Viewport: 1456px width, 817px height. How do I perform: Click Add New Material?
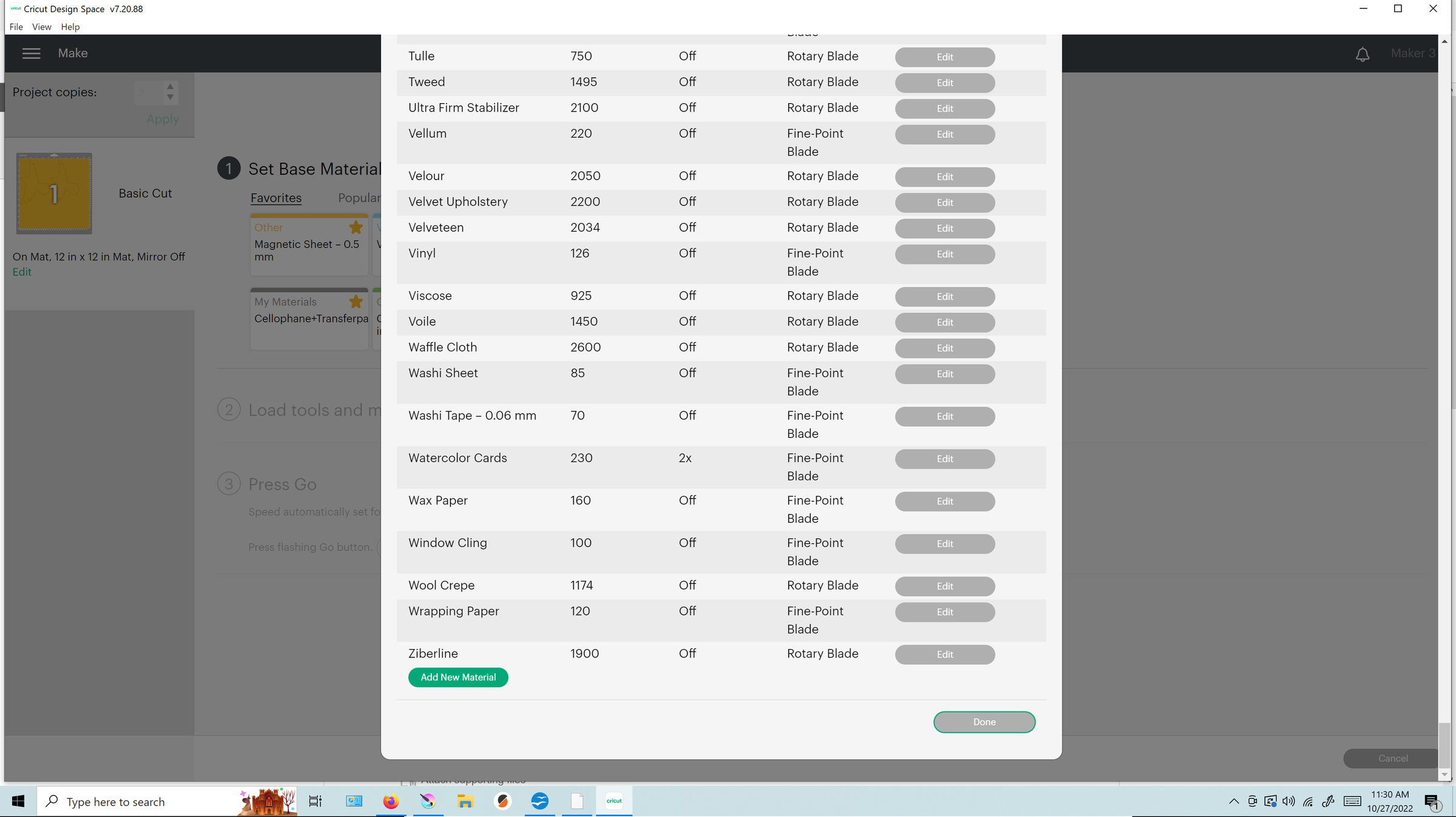(458, 677)
